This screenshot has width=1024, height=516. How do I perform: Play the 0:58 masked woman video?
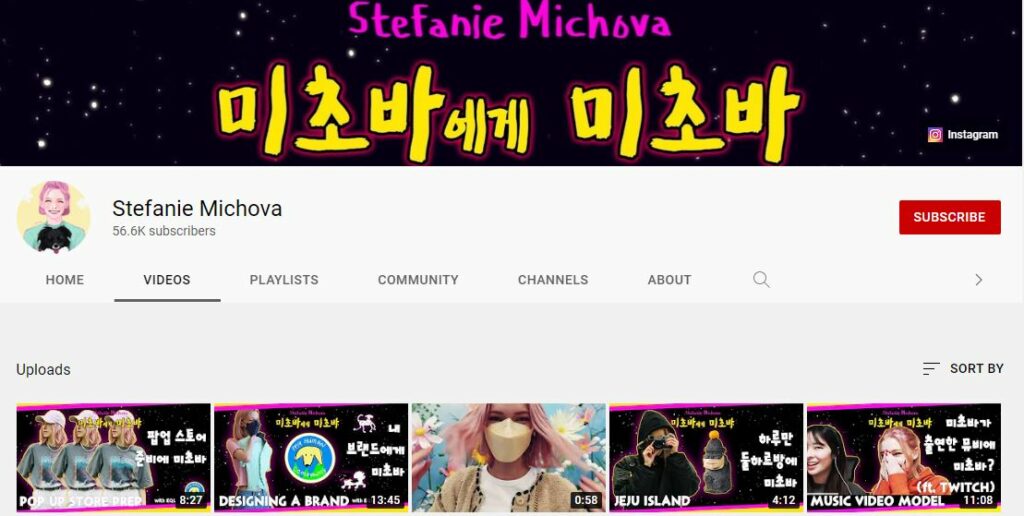click(509, 457)
